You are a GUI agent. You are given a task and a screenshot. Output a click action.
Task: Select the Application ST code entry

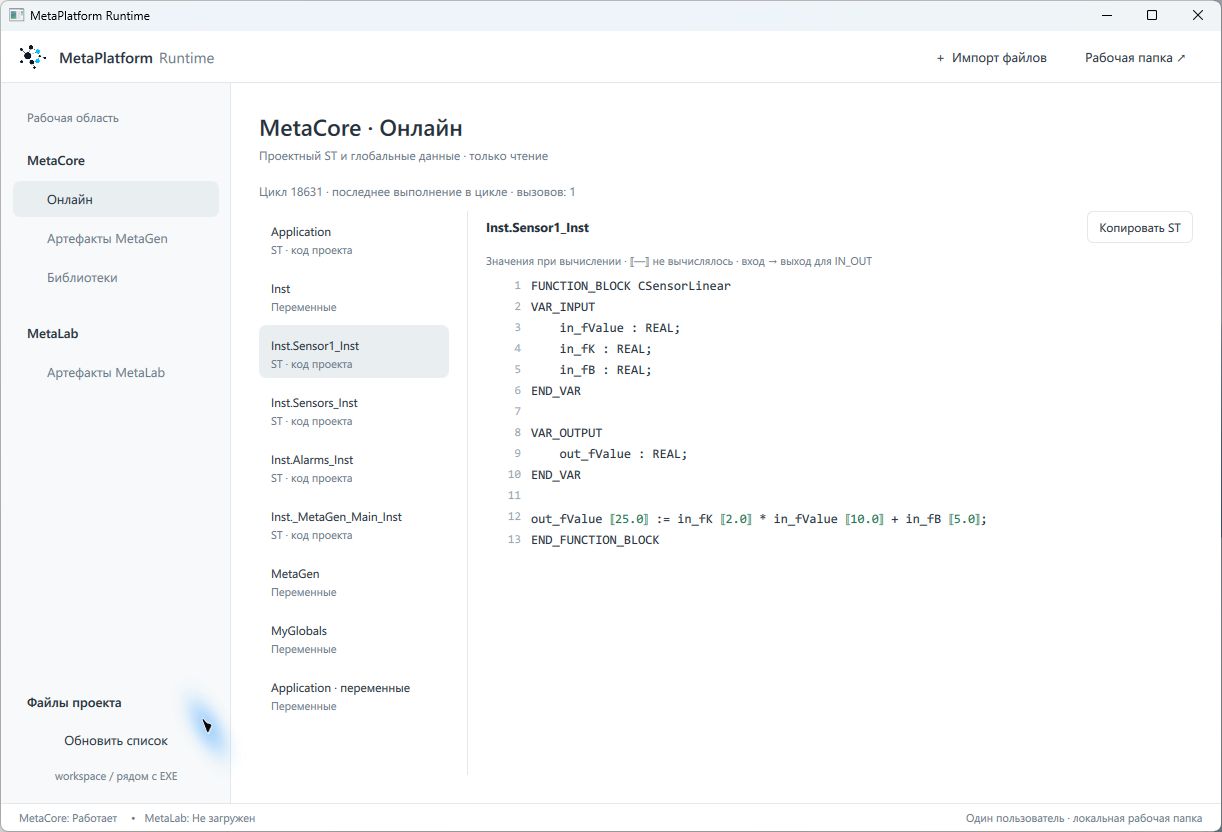pyautogui.click(x=354, y=240)
